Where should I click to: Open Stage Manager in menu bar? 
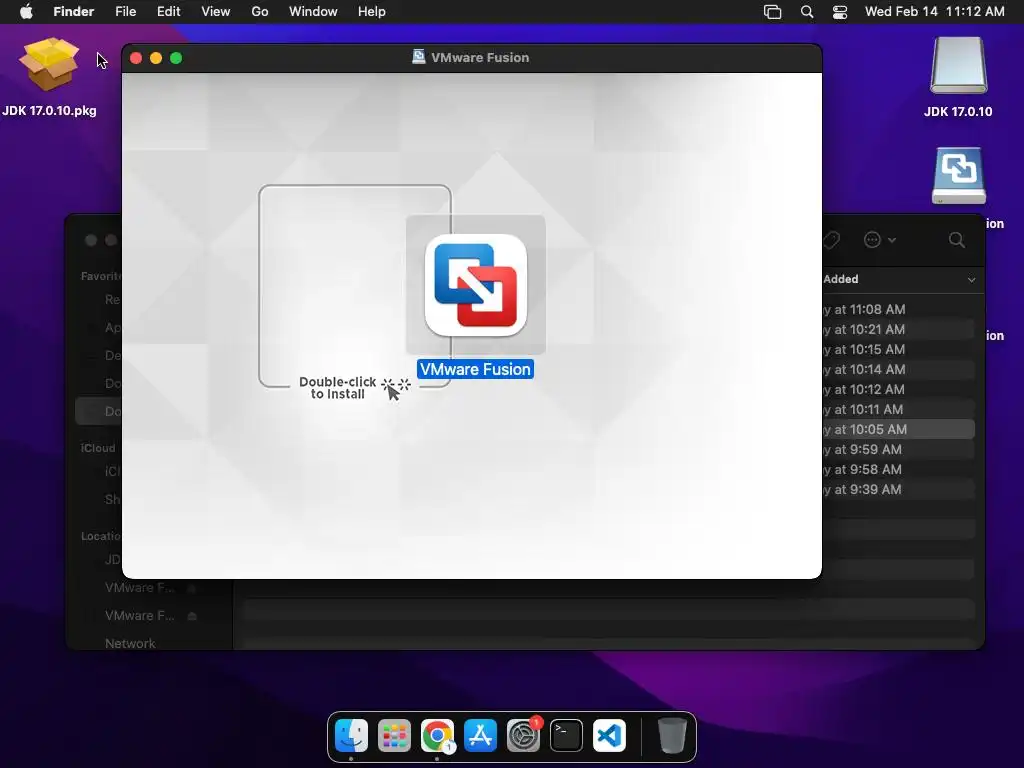[x=773, y=12]
